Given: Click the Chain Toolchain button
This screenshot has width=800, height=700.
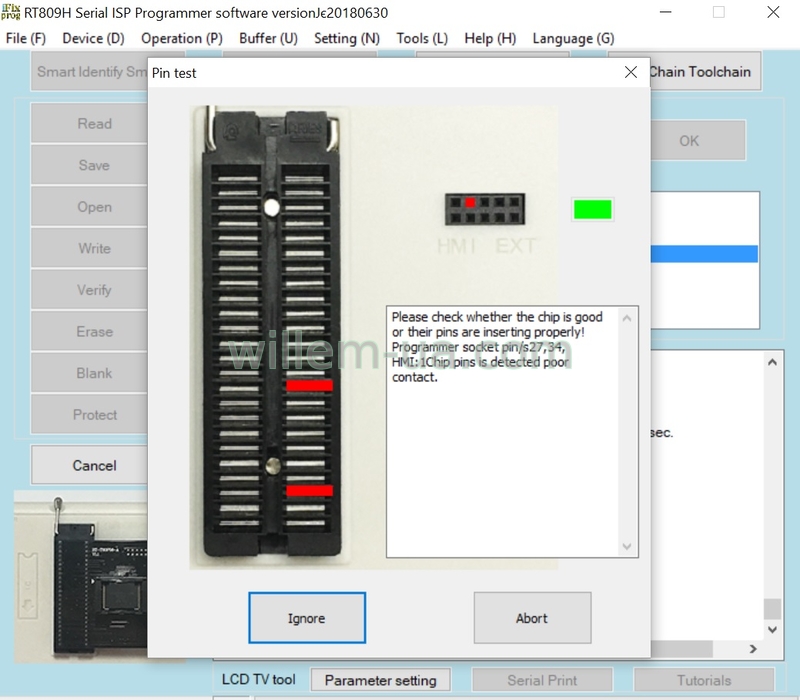Looking at the screenshot, I should [705, 71].
